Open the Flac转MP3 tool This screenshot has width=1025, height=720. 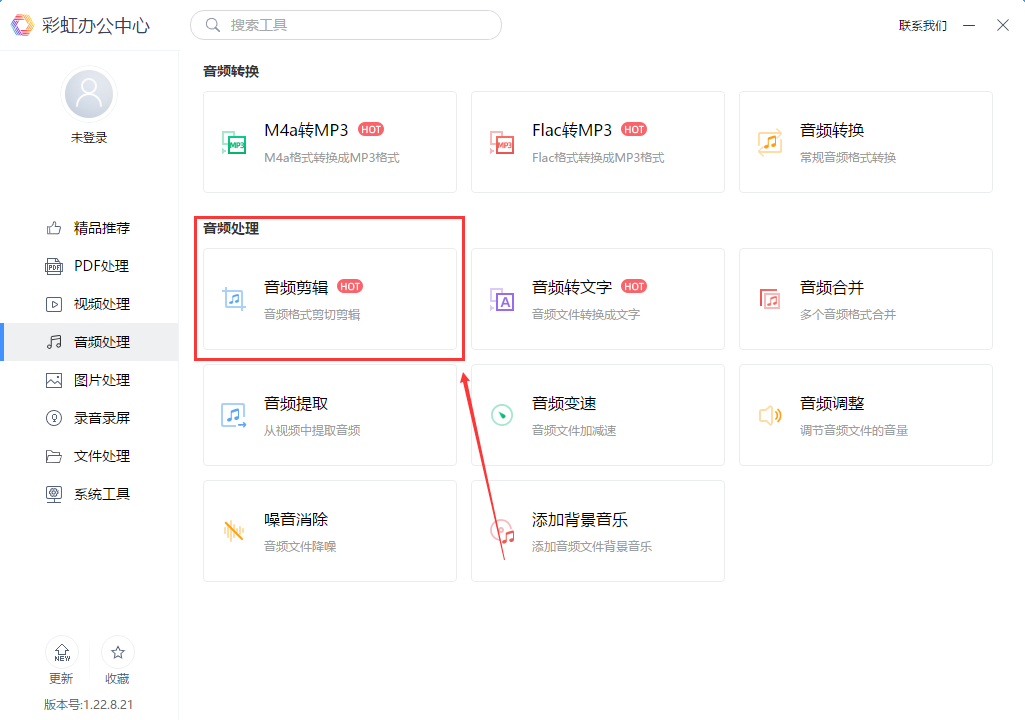pos(597,142)
